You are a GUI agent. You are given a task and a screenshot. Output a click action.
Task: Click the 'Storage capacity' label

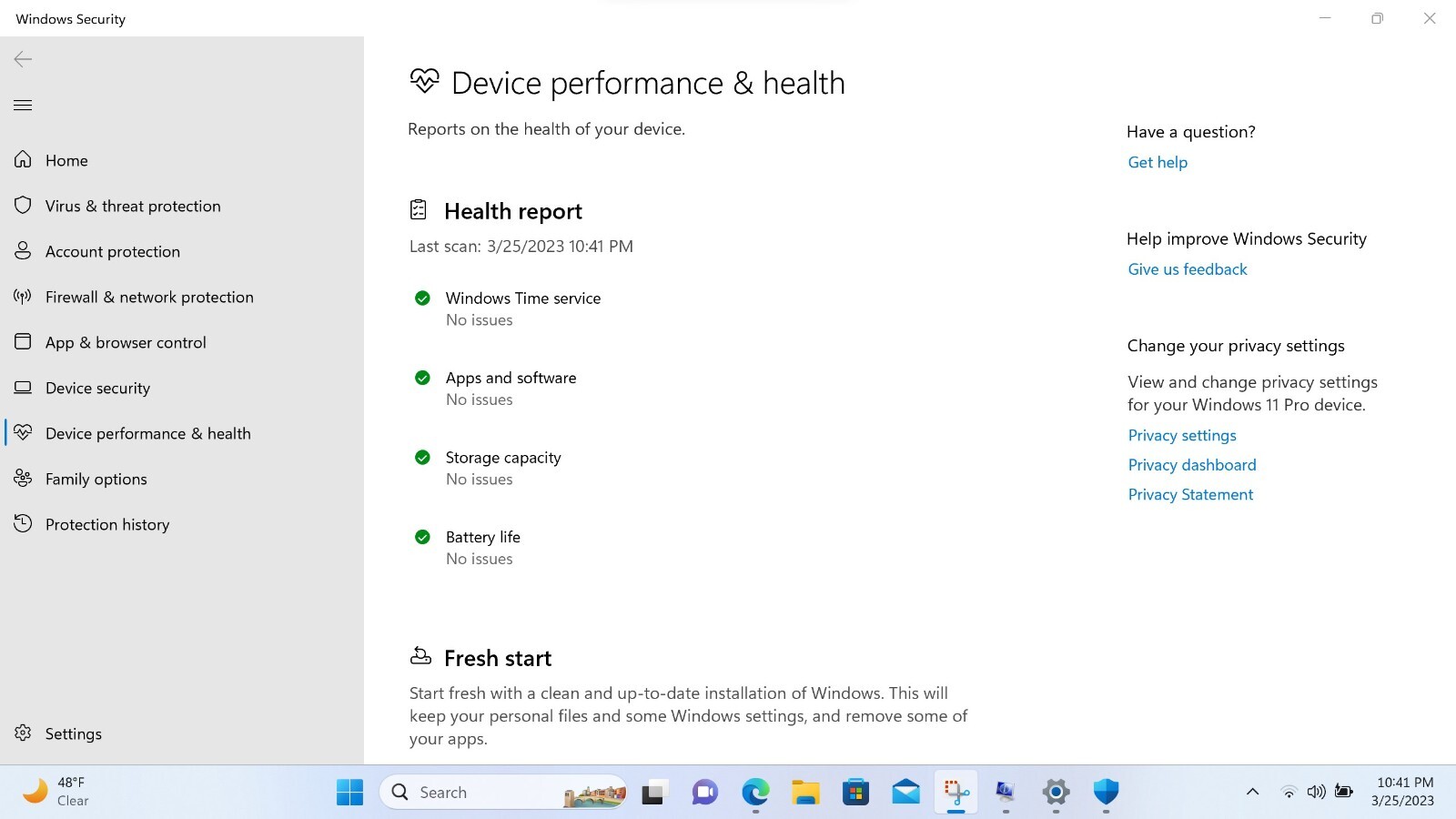503,458
